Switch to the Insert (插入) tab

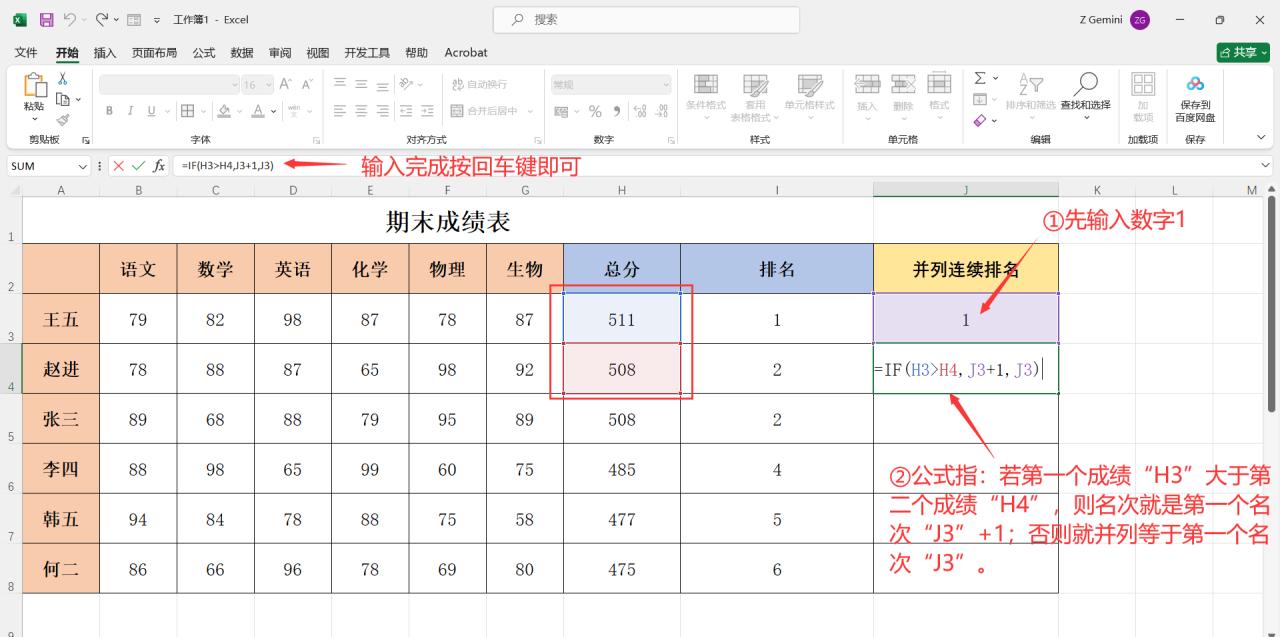tap(105, 52)
